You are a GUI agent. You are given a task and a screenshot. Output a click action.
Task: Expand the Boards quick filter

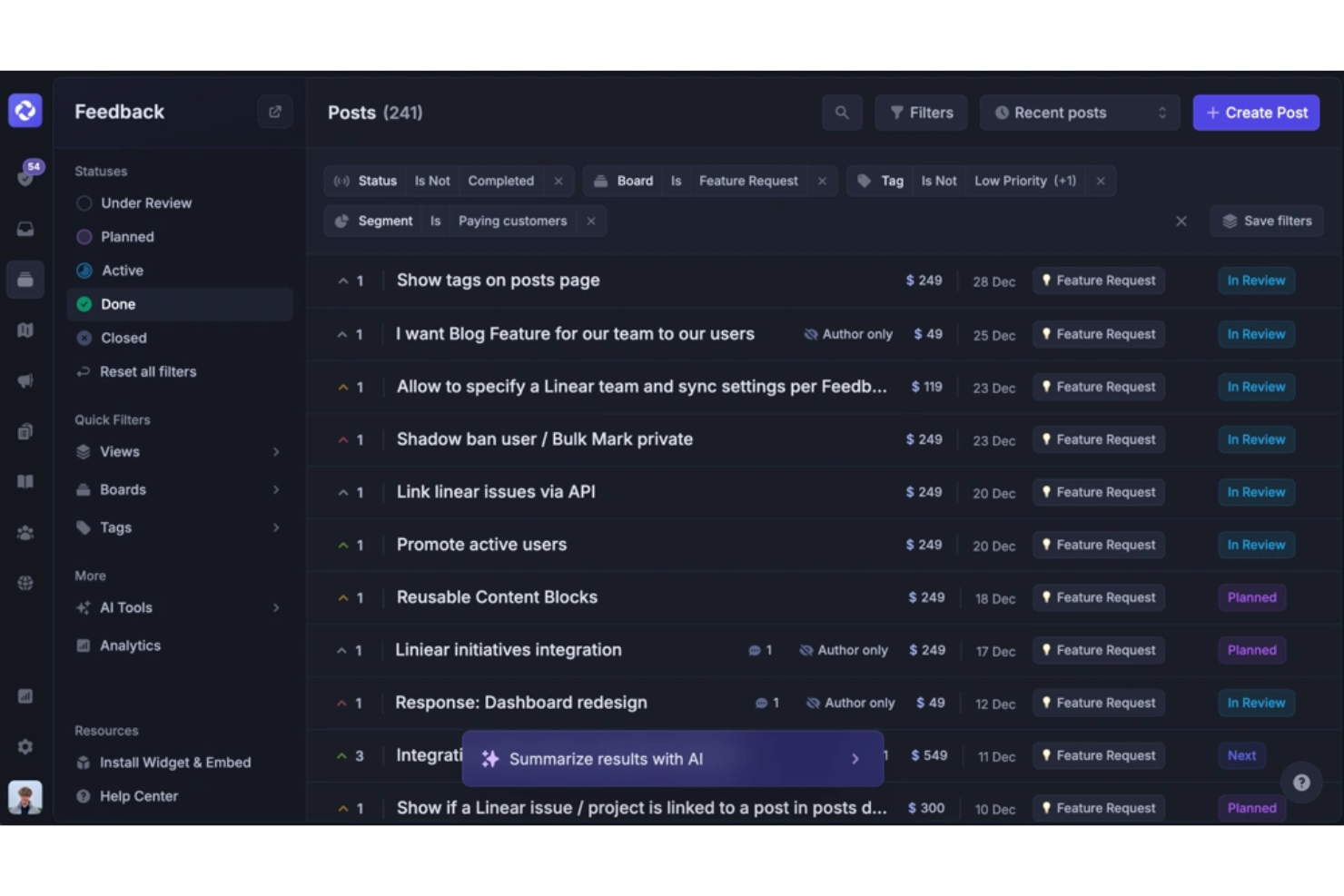pyautogui.click(x=180, y=490)
